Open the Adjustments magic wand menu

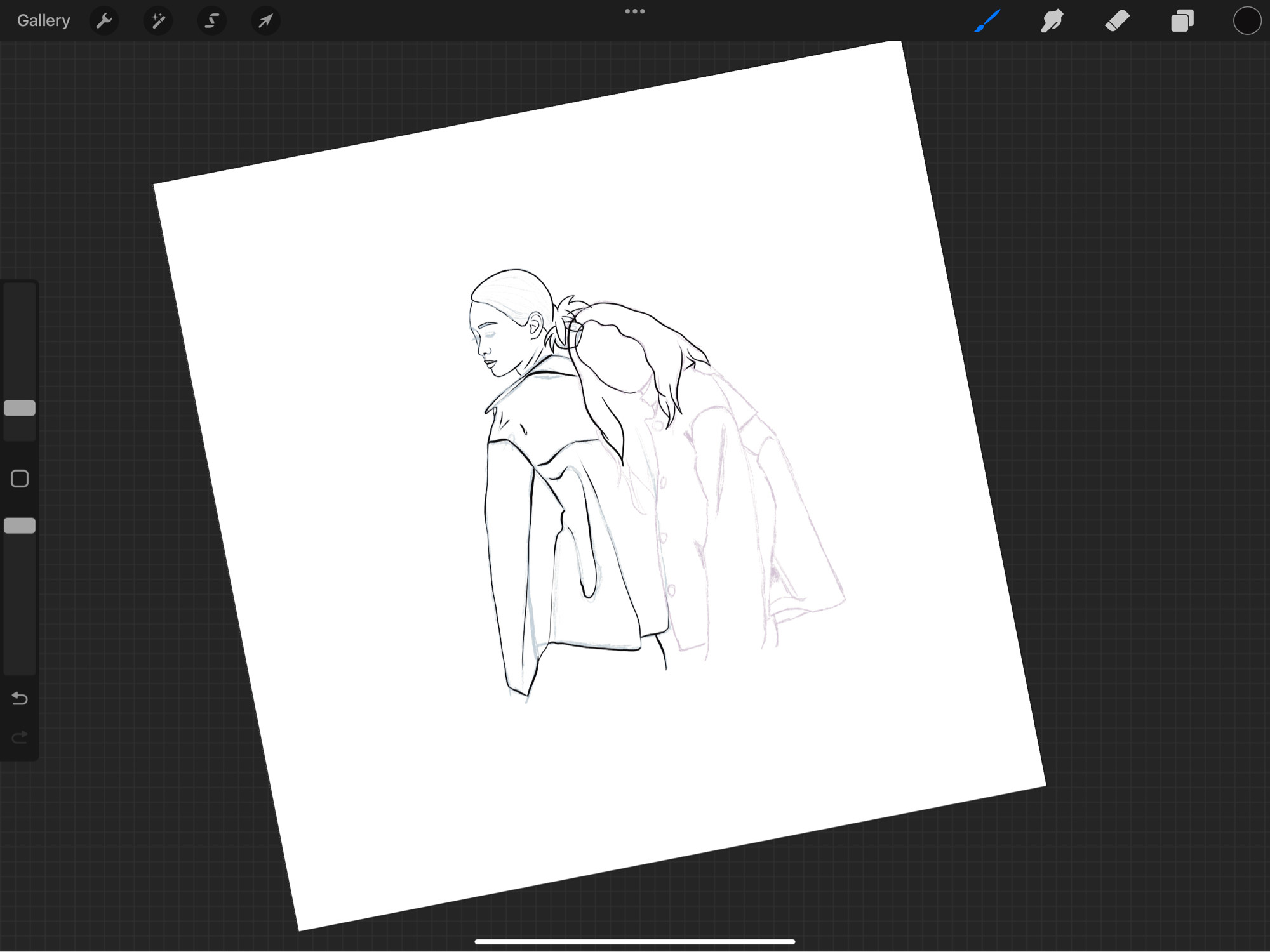158,21
